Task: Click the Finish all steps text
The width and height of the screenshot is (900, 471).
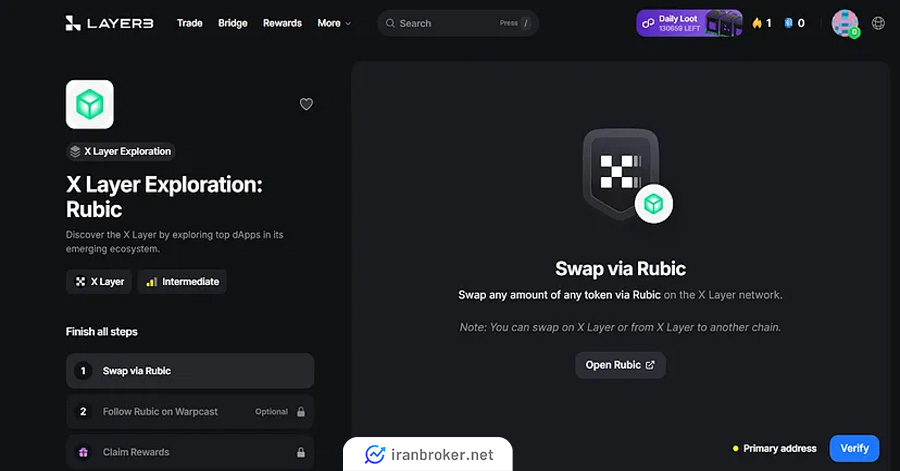Action: (102, 332)
